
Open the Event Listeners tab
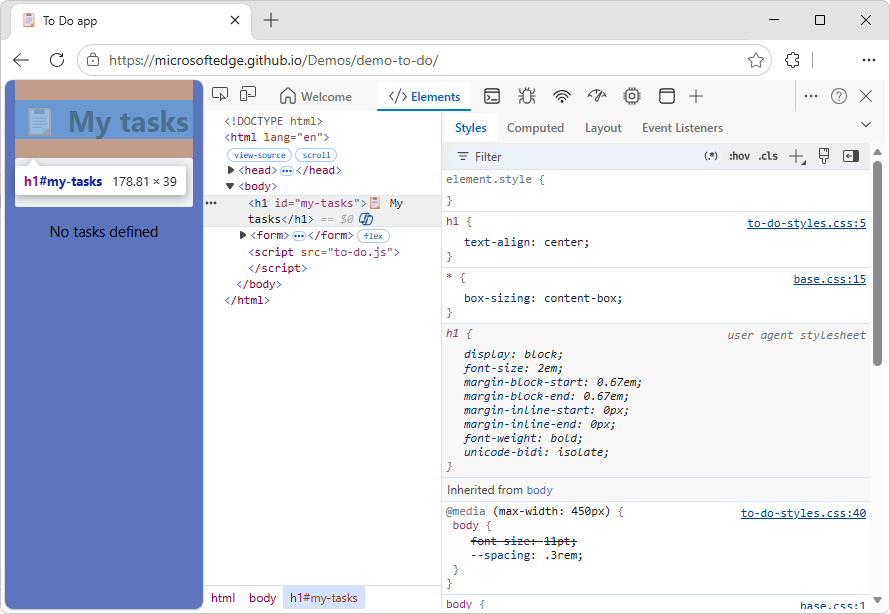(x=682, y=128)
